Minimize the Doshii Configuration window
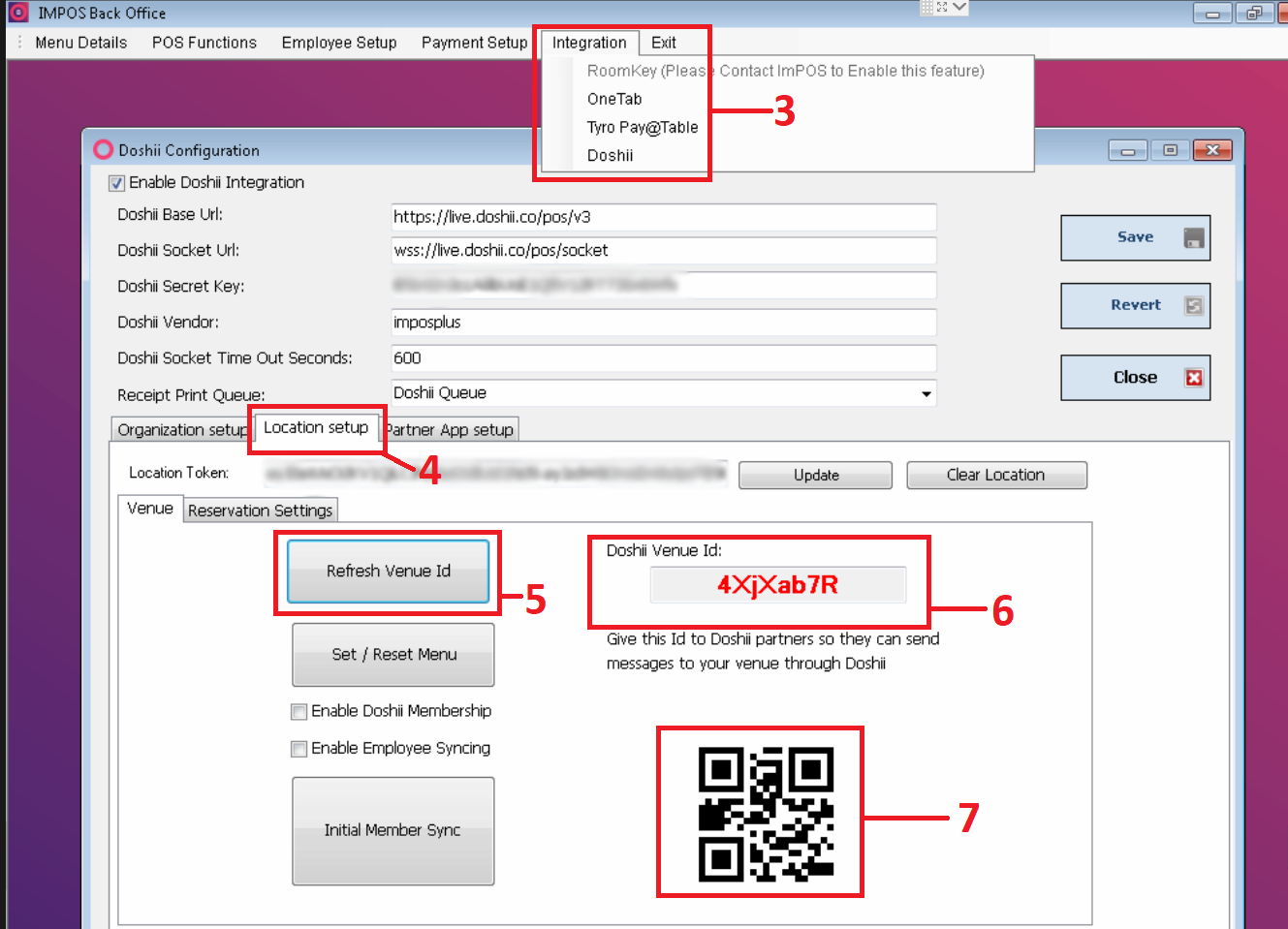Viewport: 1288px width, 929px height. [x=1128, y=150]
